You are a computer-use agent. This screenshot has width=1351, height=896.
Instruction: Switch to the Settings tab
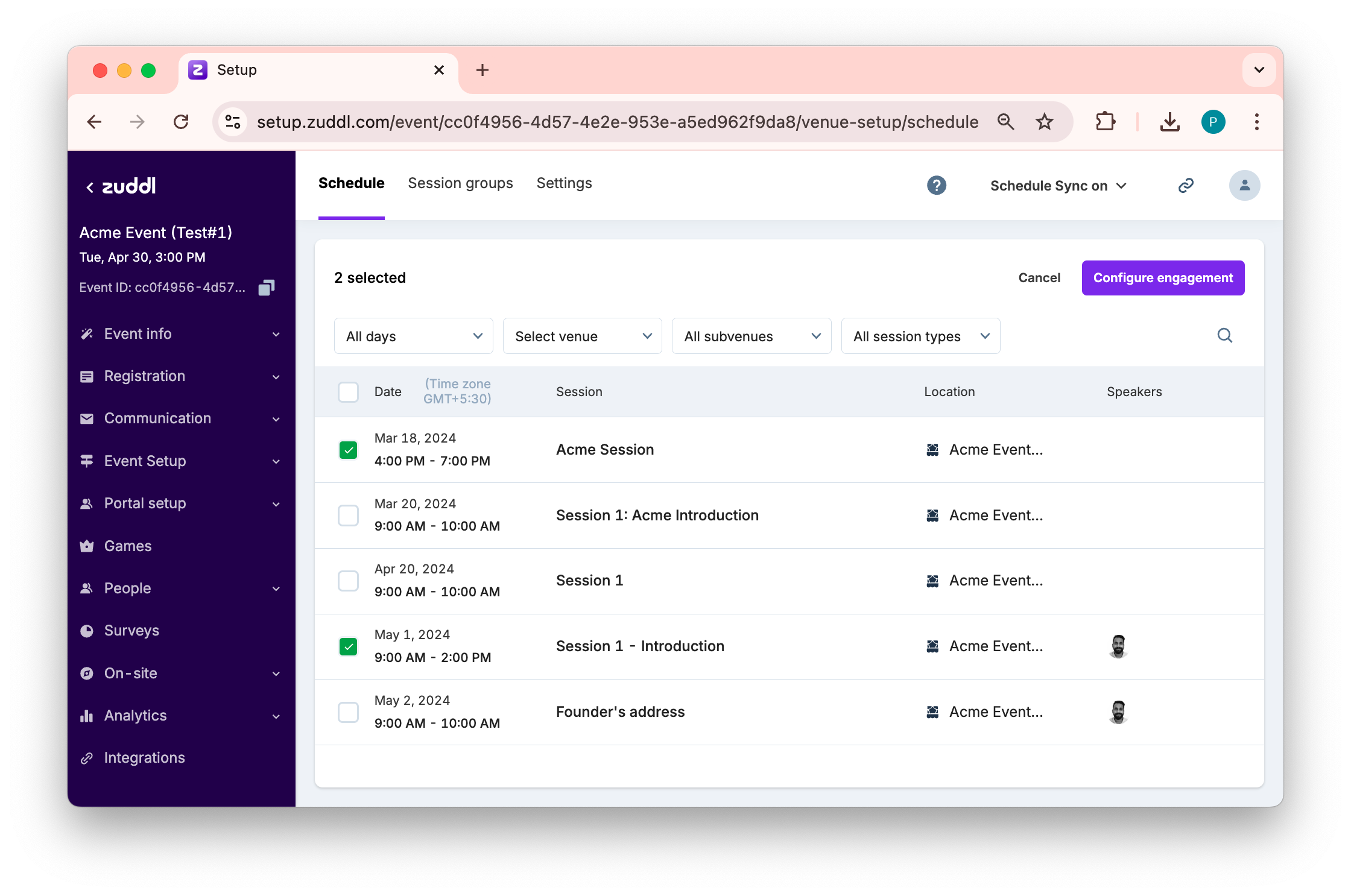[x=564, y=183]
